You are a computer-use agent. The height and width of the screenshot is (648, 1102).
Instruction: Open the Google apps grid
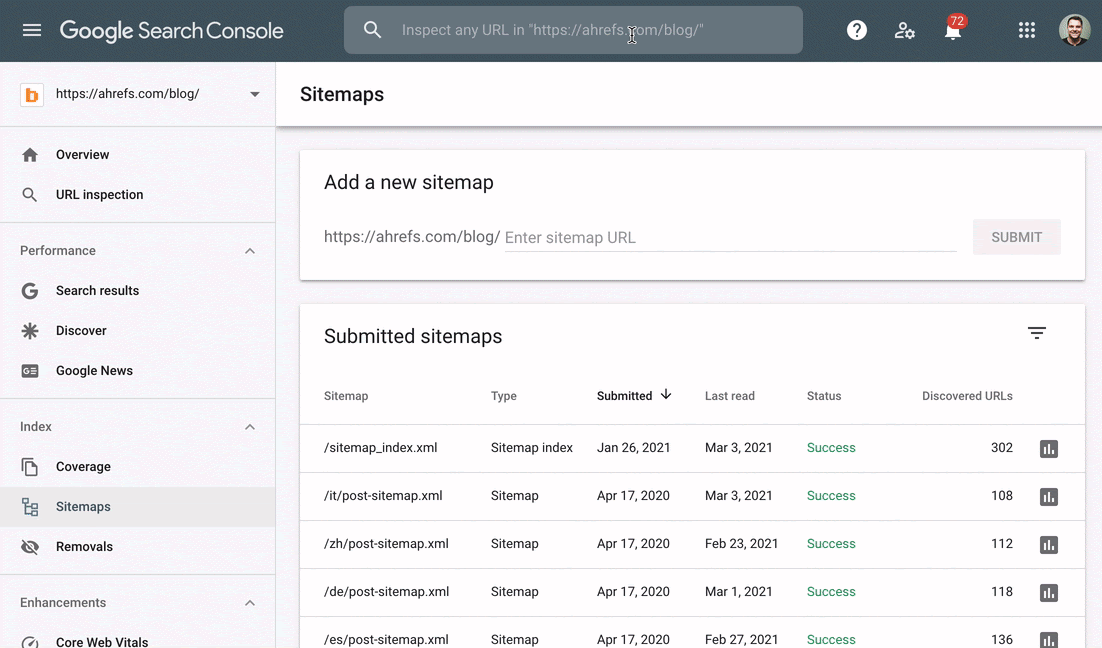1026,30
